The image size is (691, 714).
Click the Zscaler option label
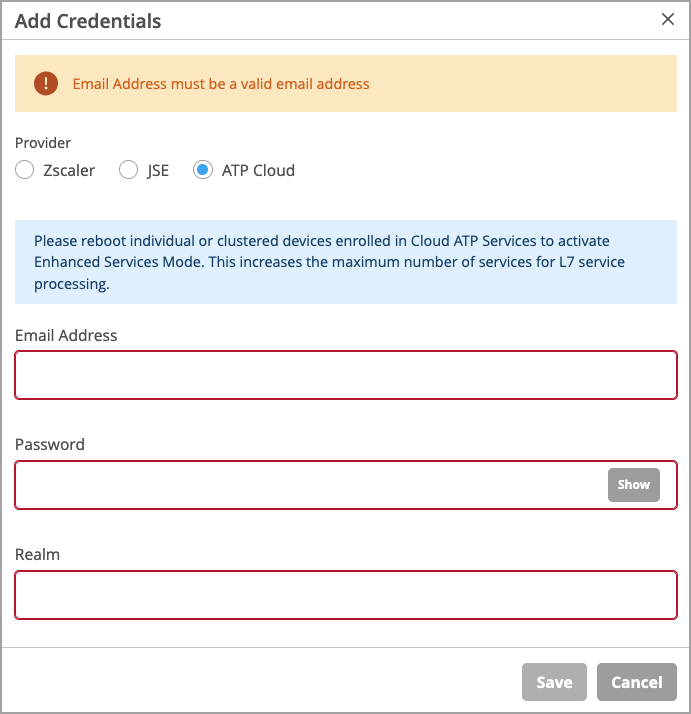click(x=69, y=170)
